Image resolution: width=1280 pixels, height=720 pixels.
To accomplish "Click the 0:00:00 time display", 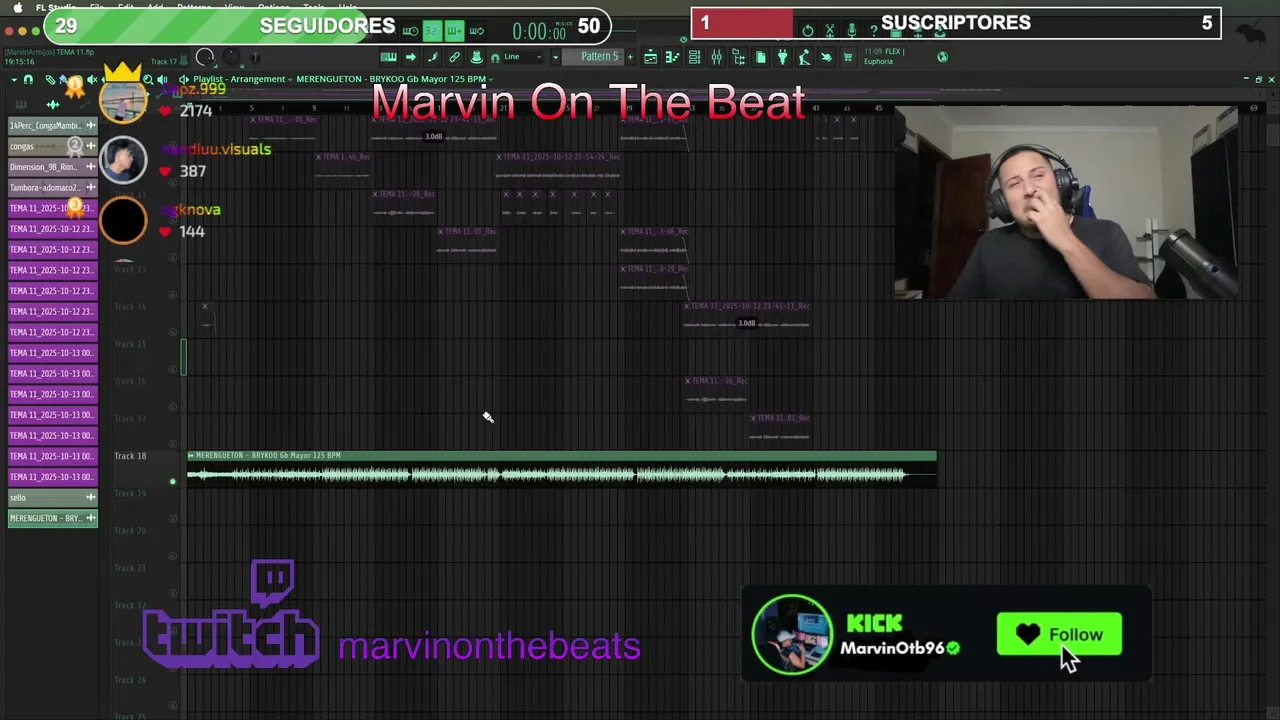I will point(539,31).
